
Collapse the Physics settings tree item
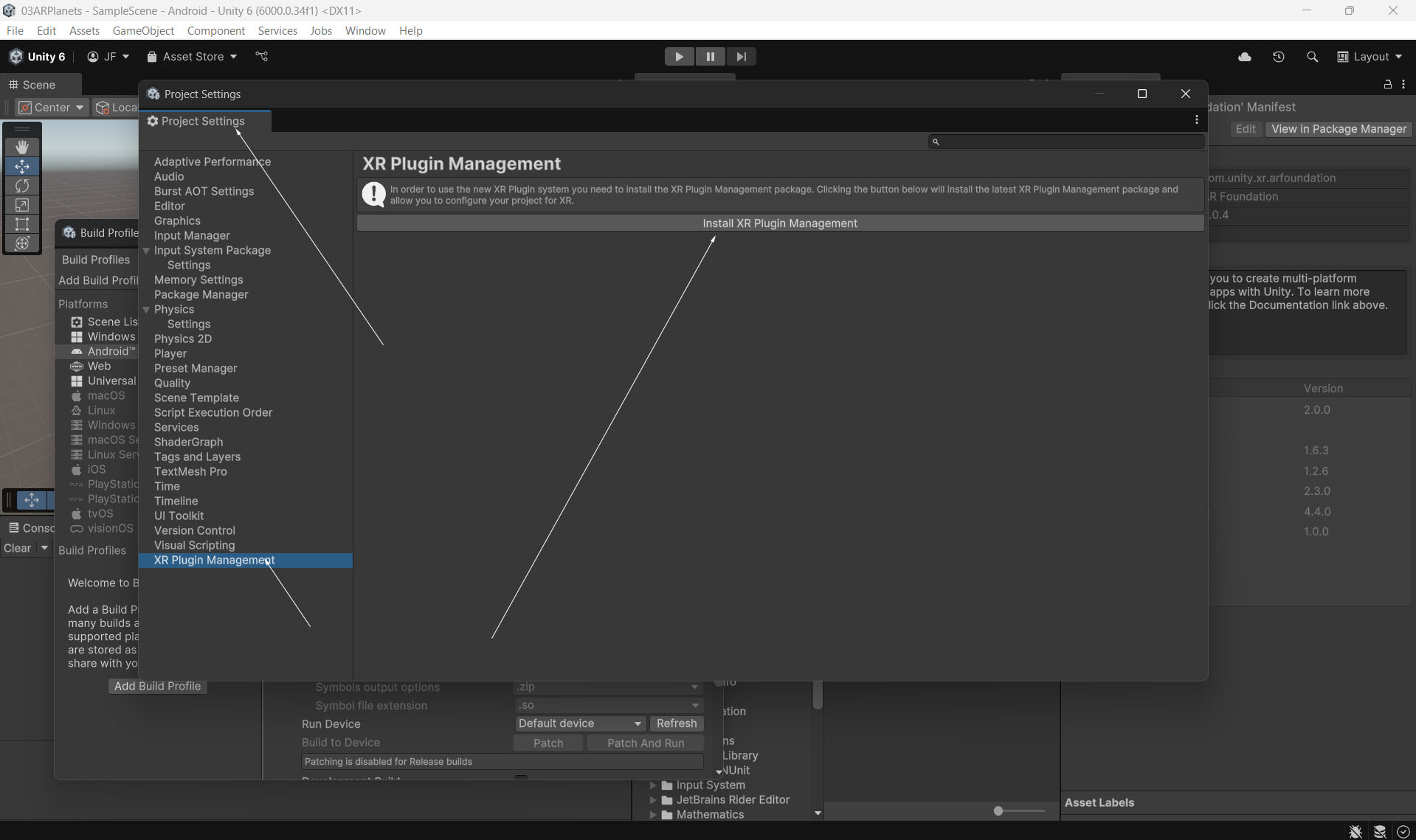pos(146,310)
